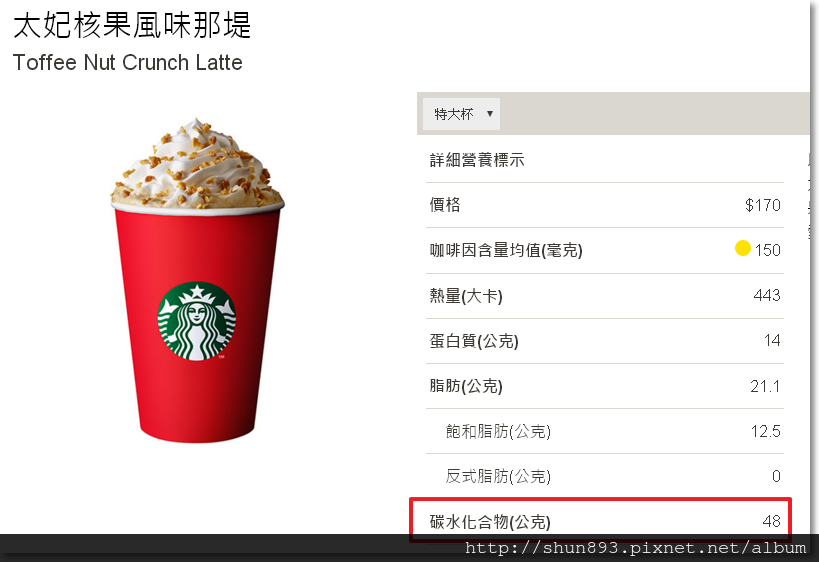Click the caffeine value 150
Image resolution: width=819 pixels, height=562 pixels.
pyautogui.click(x=767, y=250)
